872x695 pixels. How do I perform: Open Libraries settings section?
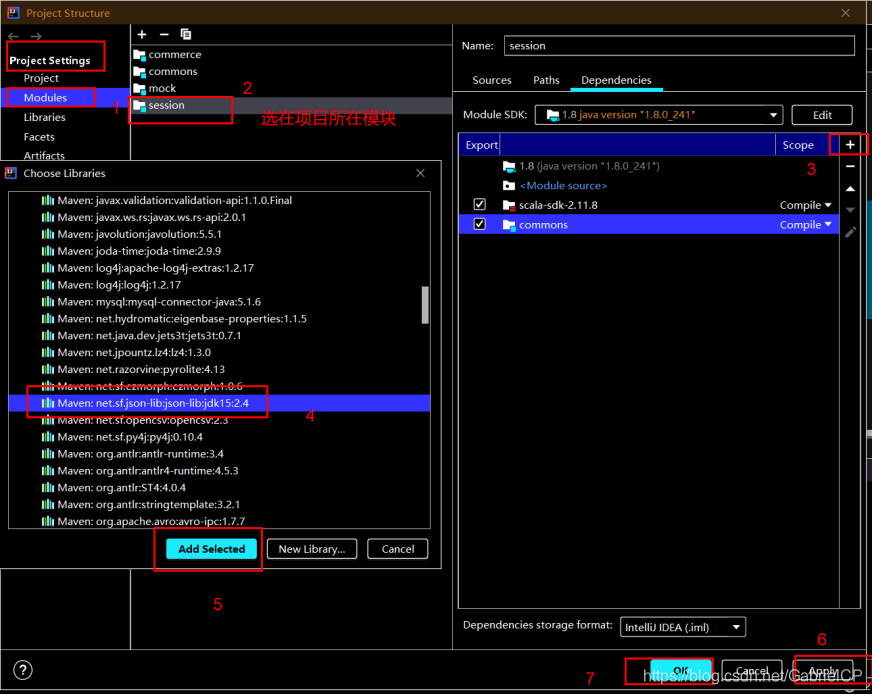pyautogui.click(x=44, y=117)
